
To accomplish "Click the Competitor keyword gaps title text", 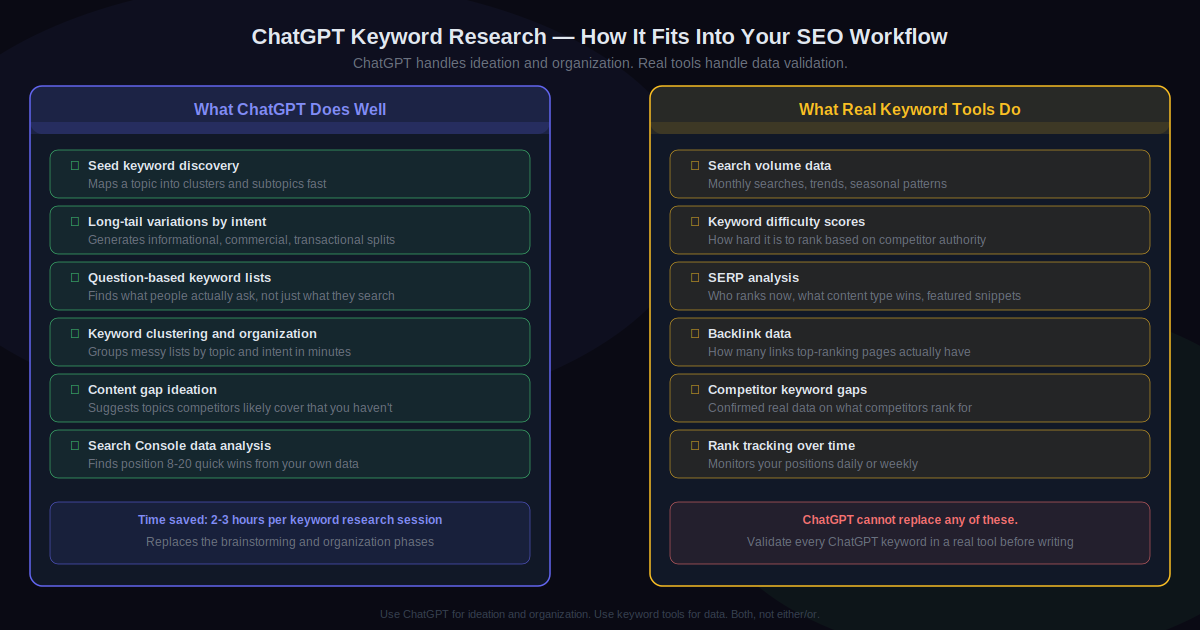I will [787, 390].
